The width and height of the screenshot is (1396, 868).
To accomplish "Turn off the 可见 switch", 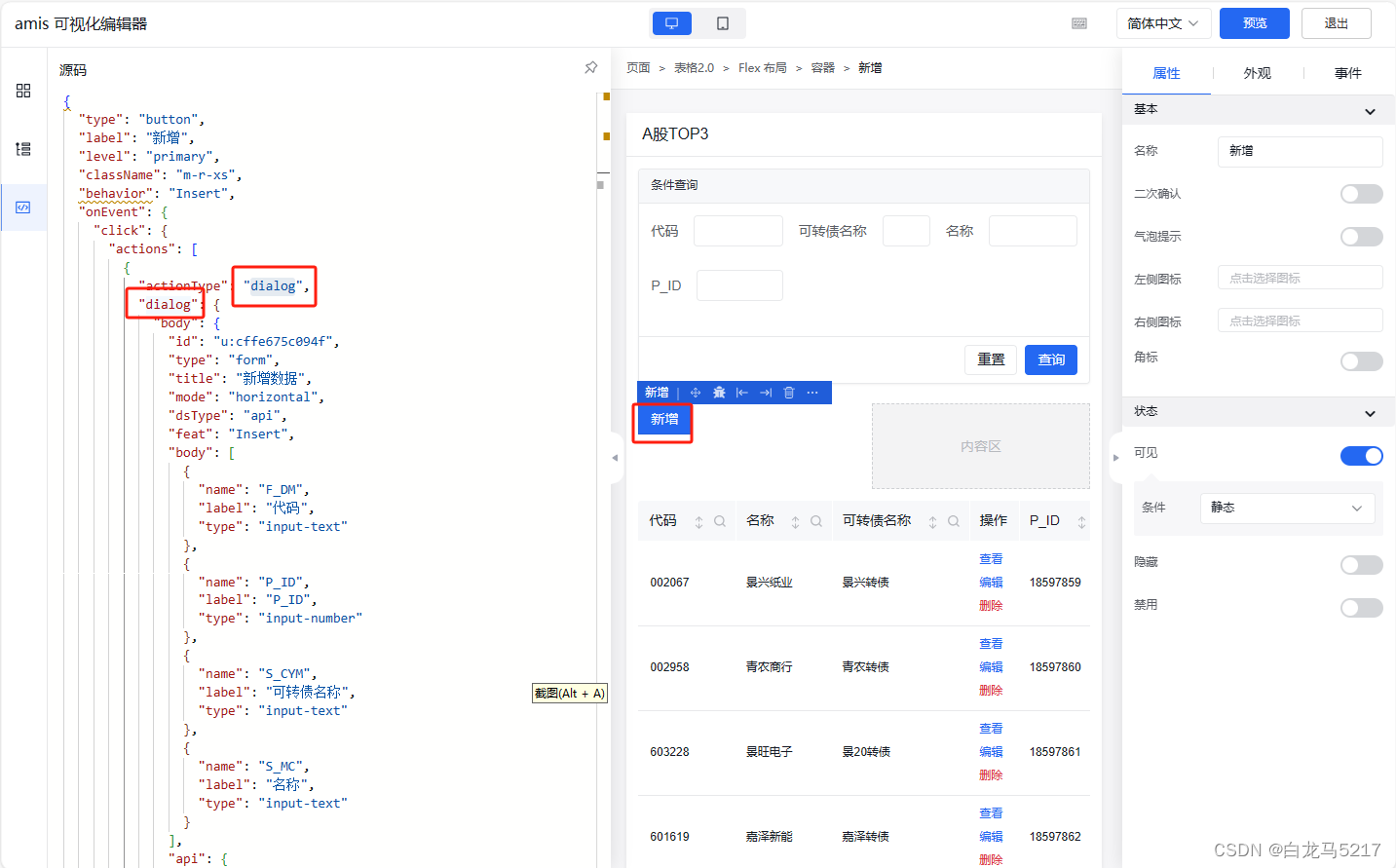I will point(1361,456).
